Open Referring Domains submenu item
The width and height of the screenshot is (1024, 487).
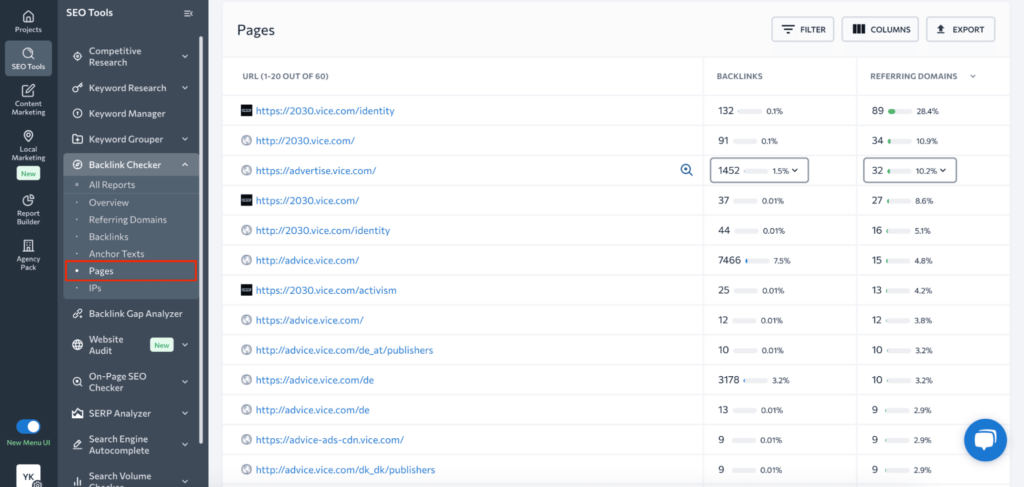130,219
